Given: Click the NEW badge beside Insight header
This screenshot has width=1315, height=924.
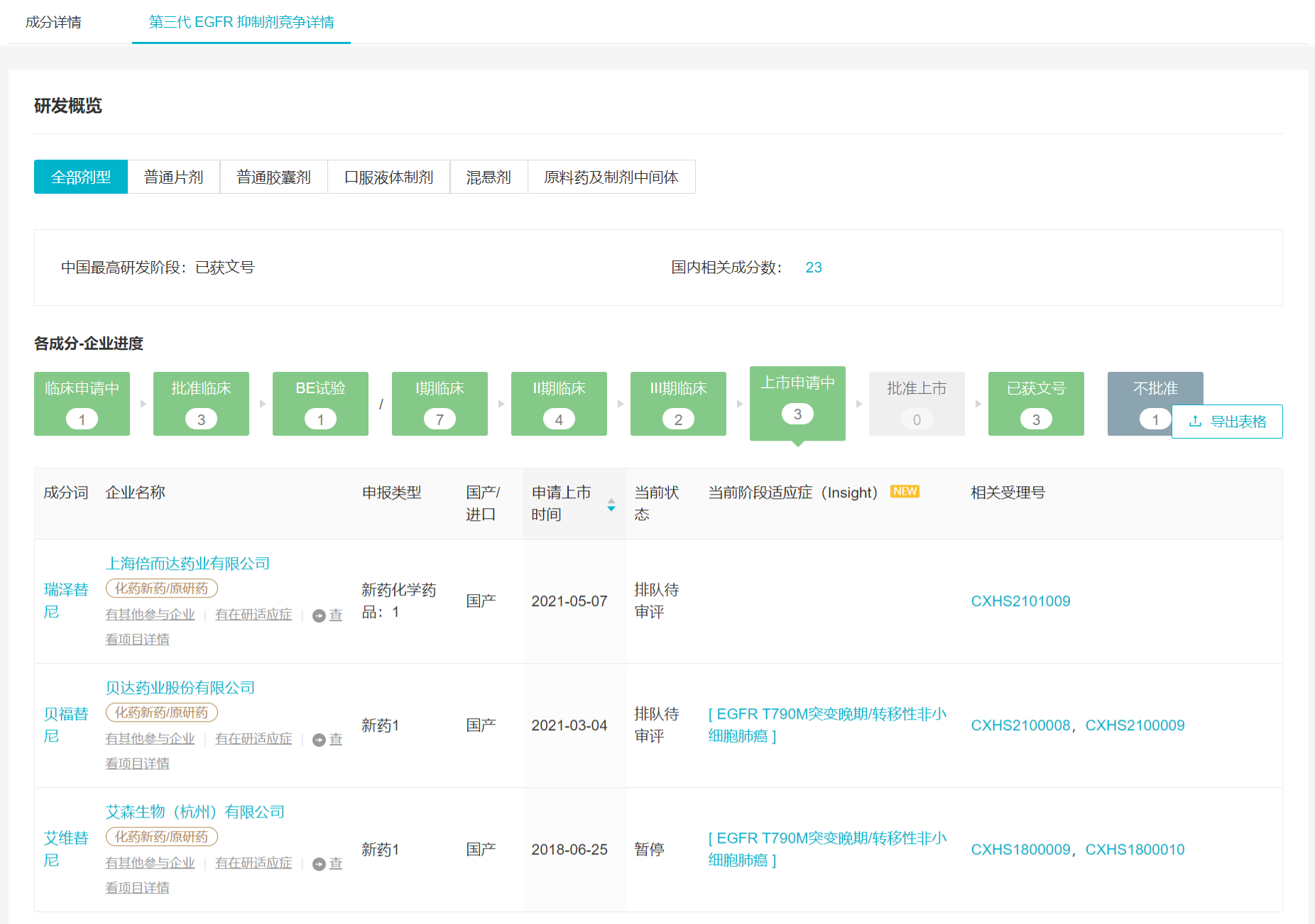Looking at the screenshot, I should pyautogui.click(x=905, y=491).
